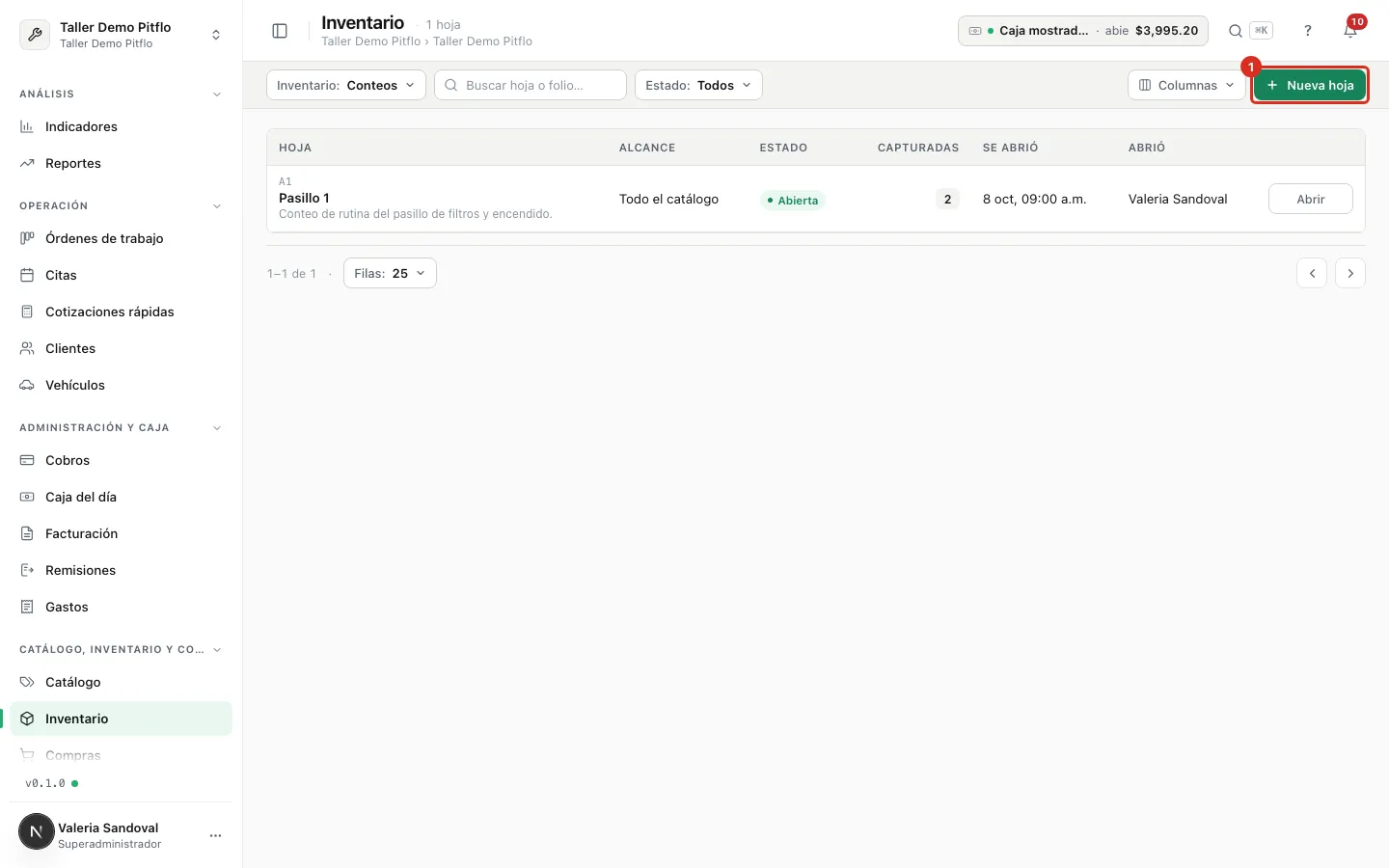The image size is (1389, 868).
Task: Open the search magnifier icon in header
Action: click(1235, 31)
